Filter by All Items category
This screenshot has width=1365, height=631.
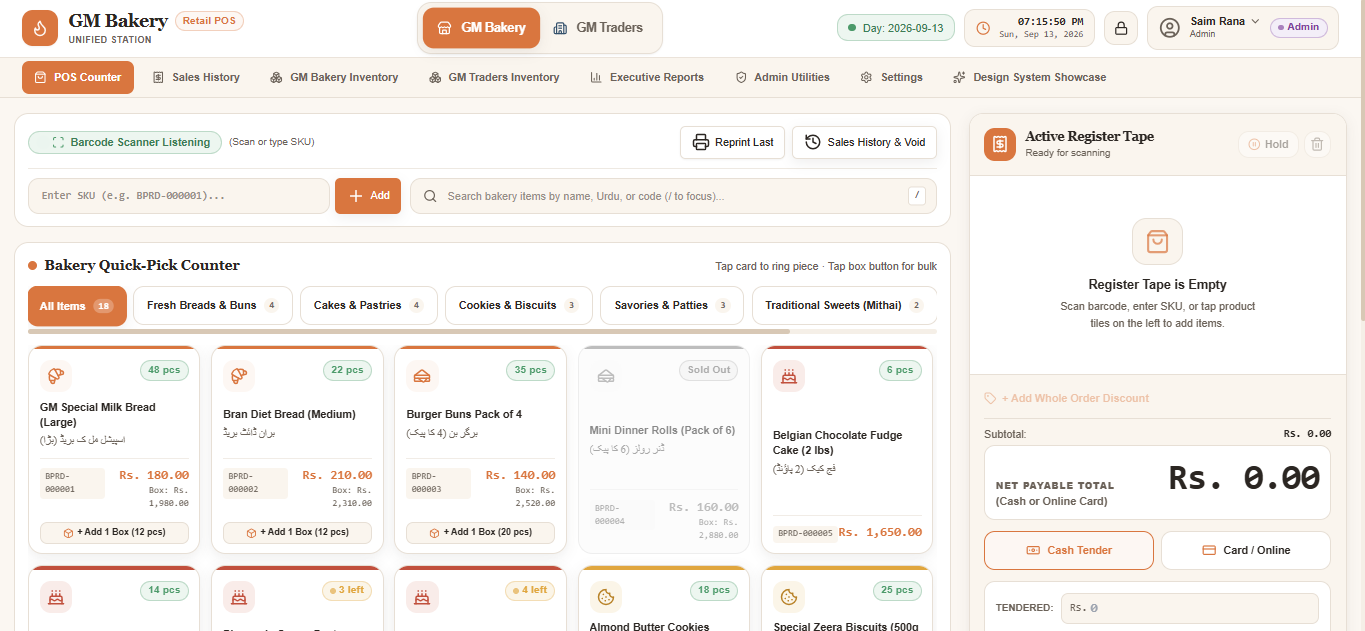(77, 306)
